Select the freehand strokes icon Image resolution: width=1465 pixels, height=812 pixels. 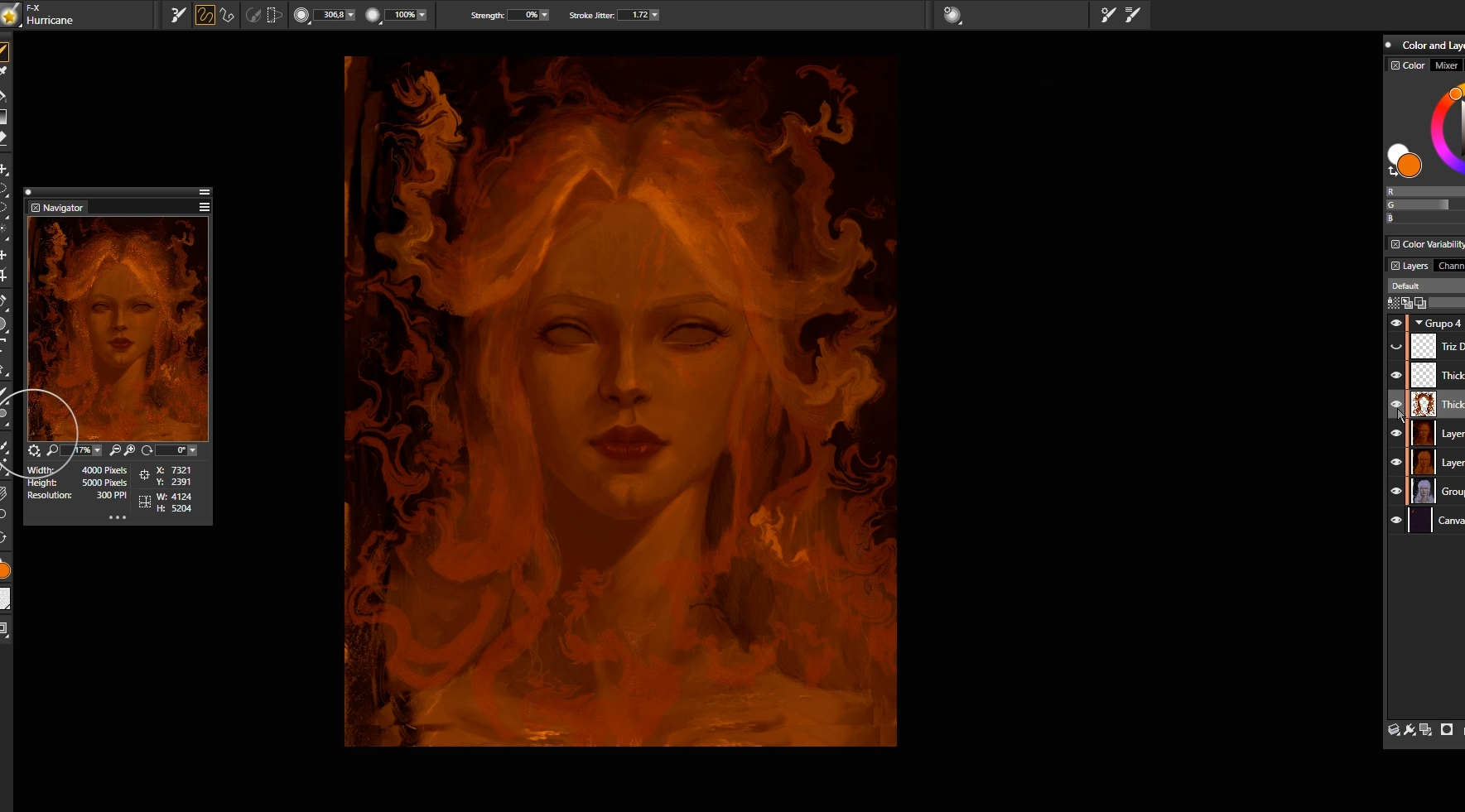pyautogui.click(x=205, y=15)
